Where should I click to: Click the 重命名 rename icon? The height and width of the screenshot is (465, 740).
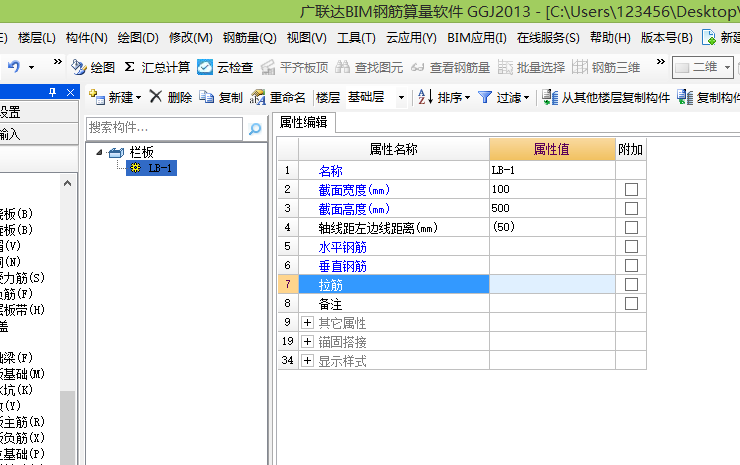[x=258, y=97]
